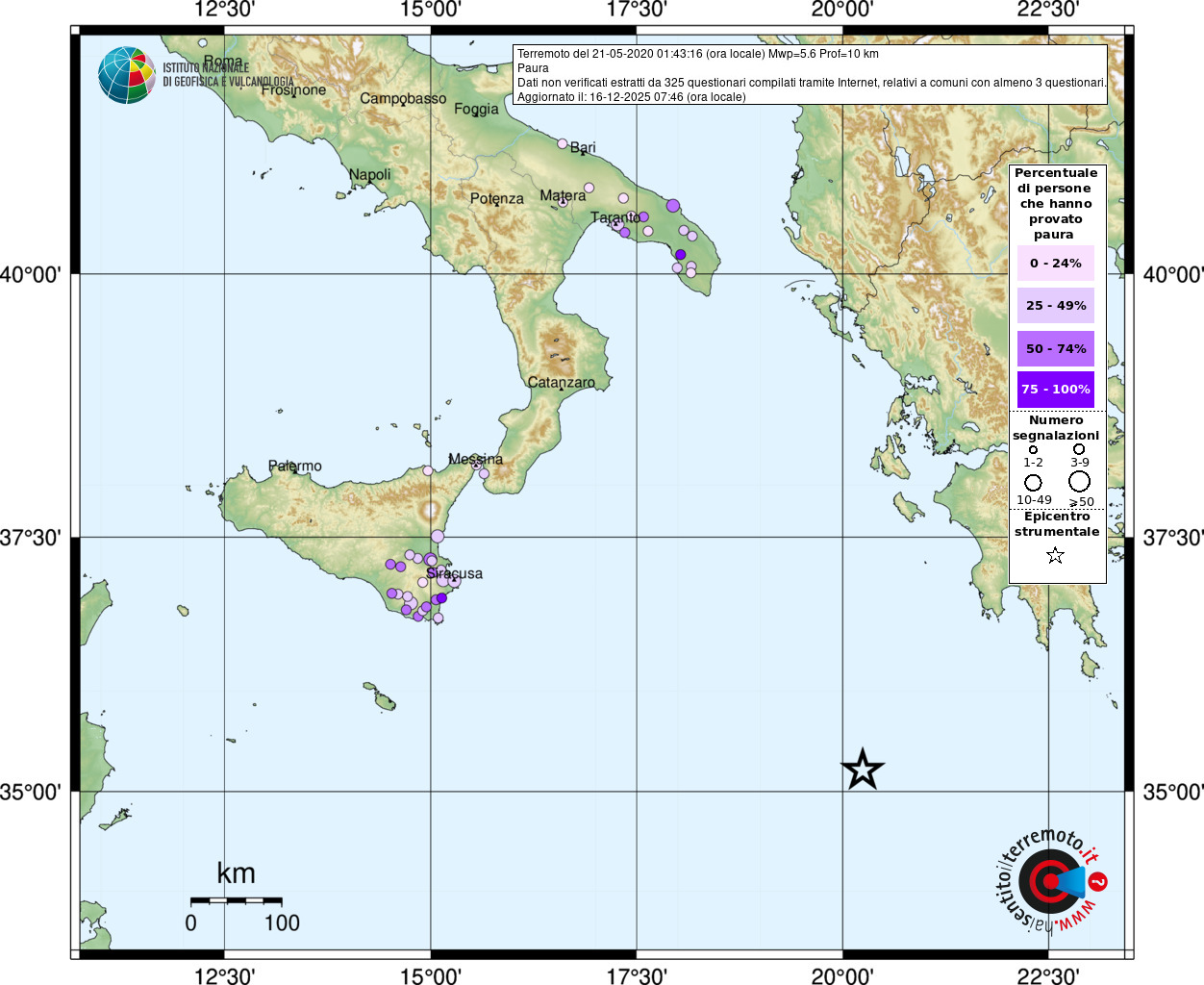Click the 10-49 reports circle in legend

coord(1033,482)
